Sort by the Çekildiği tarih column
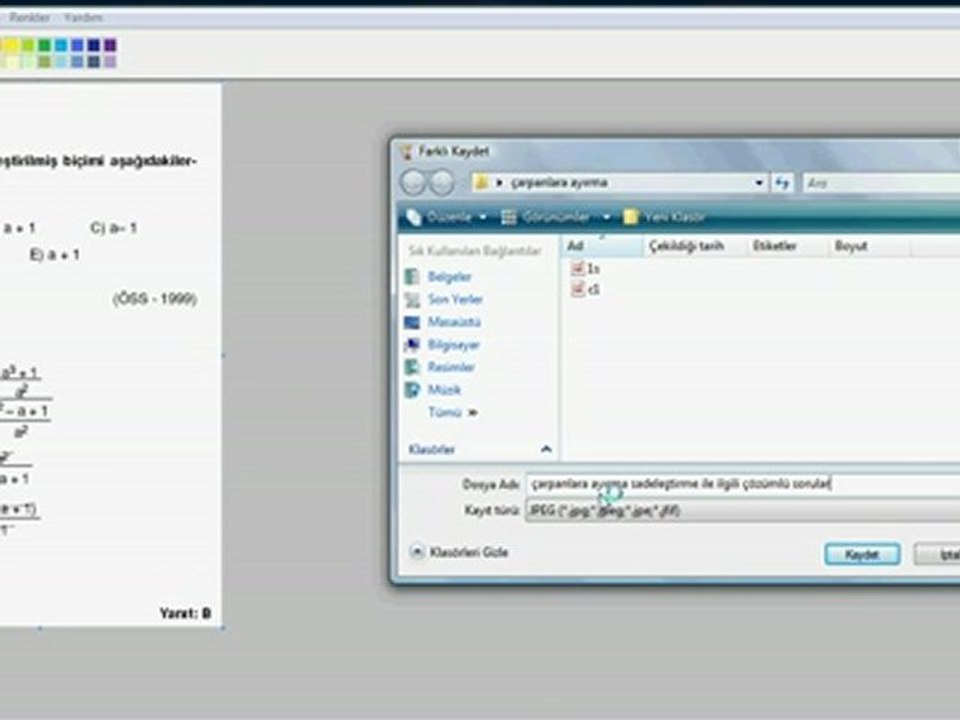 (695, 246)
